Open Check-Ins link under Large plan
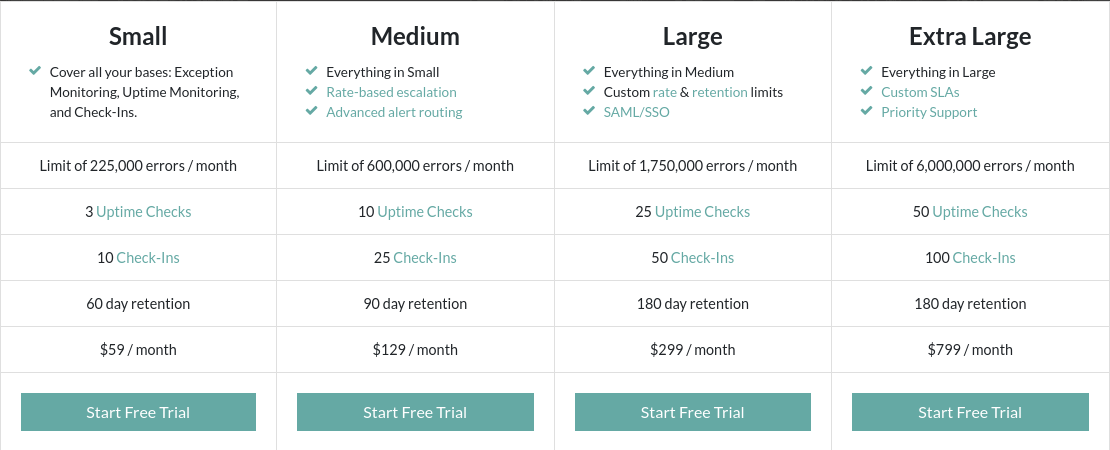 coord(702,258)
